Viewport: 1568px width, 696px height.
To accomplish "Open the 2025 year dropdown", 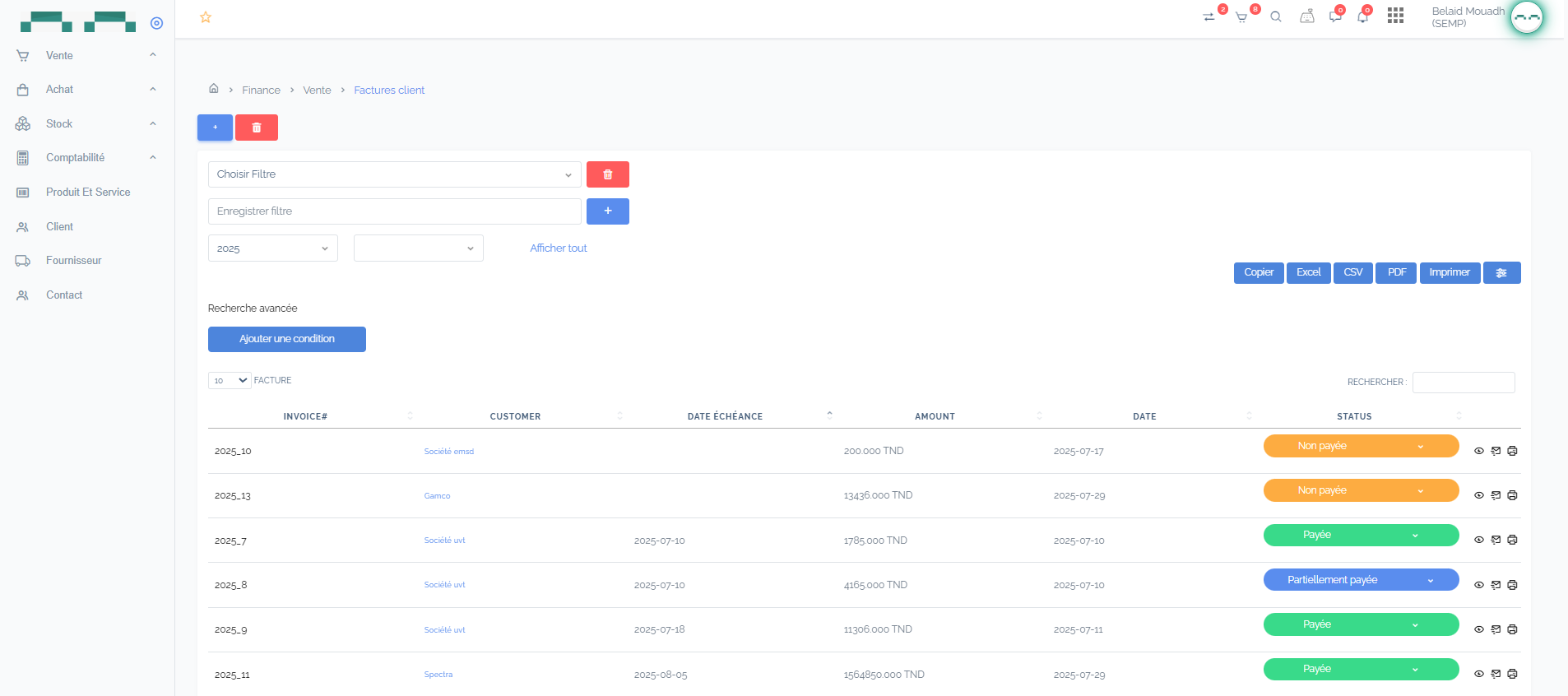I will [x=273, y=248].
